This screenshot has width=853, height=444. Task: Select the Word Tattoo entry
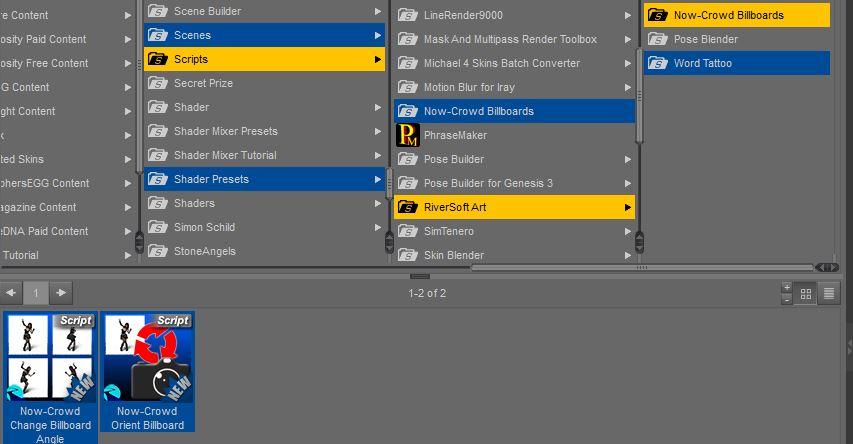[x=737, y=63]
